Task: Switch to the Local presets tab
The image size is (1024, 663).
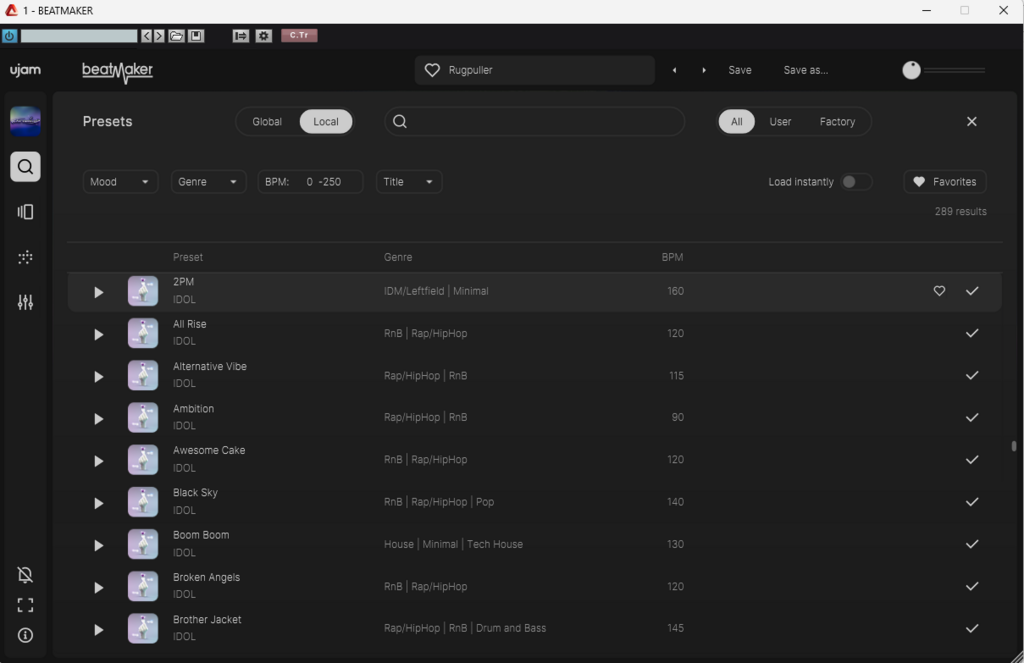Action: coord(326,121)
